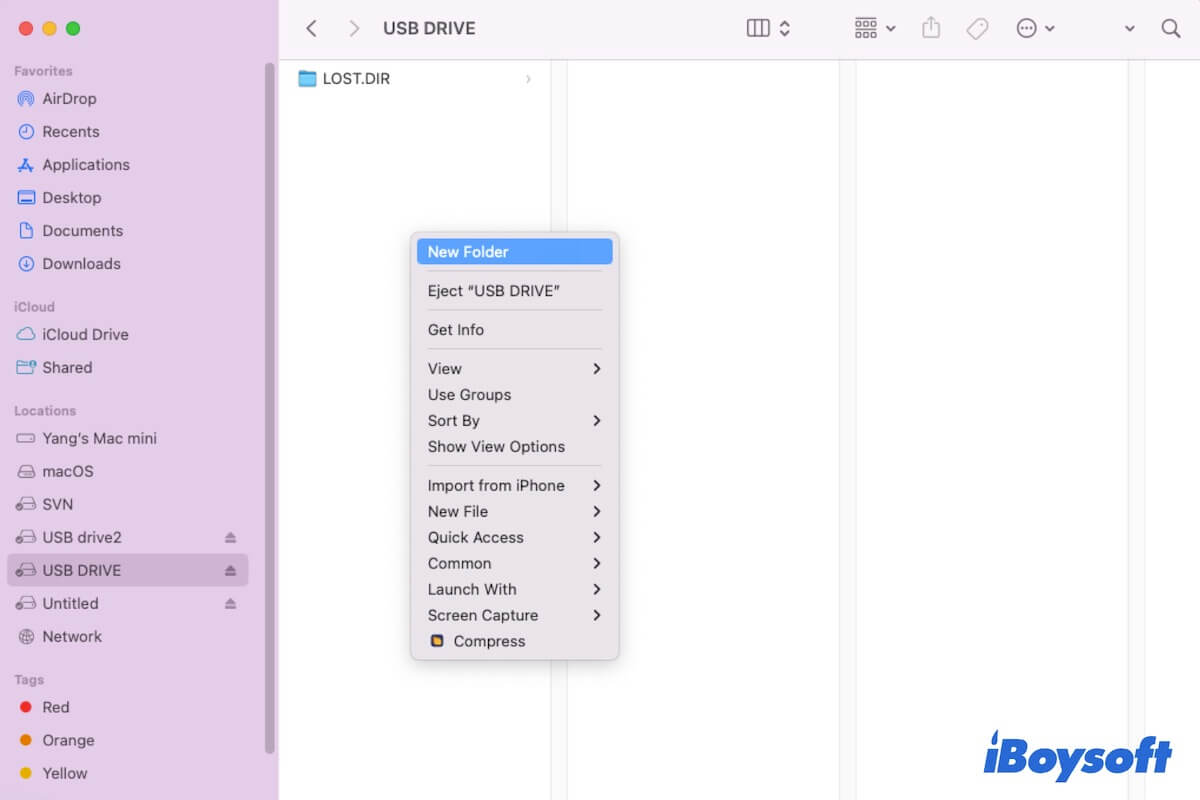This screenshot has height=800, width=1200.
Task: Click the grouping view icon in the toolbar
Action: tap(867, 28)
